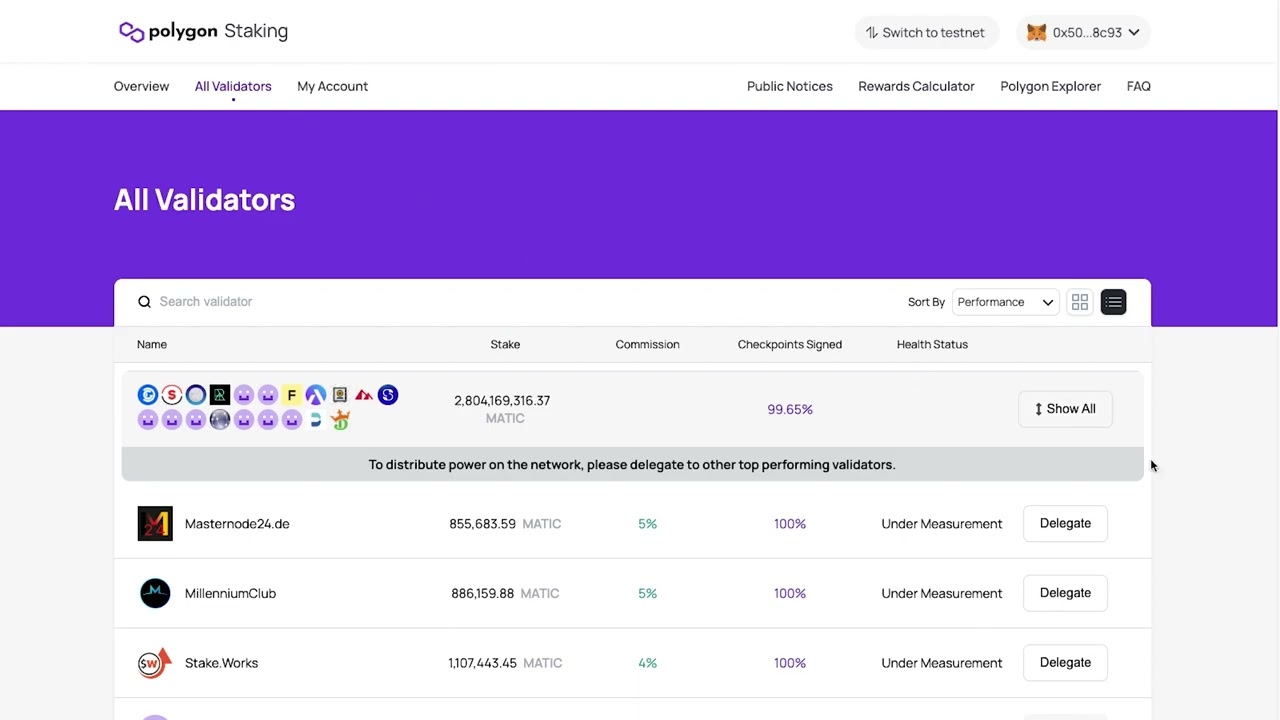Click the dark blue S validator avatar
Screen dimensions: 1280x720
[388, 395]
